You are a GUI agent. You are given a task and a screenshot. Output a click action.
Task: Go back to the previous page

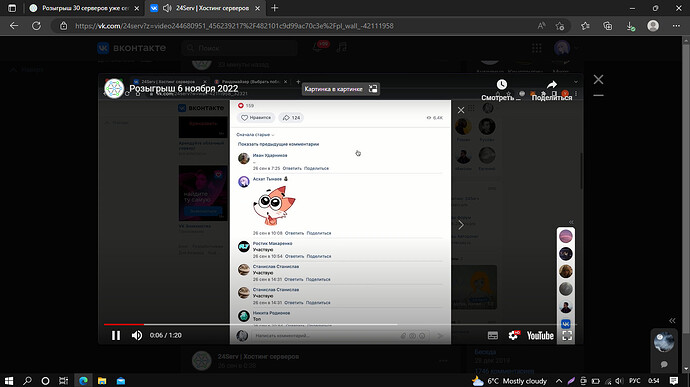click(x=14, y=26)
